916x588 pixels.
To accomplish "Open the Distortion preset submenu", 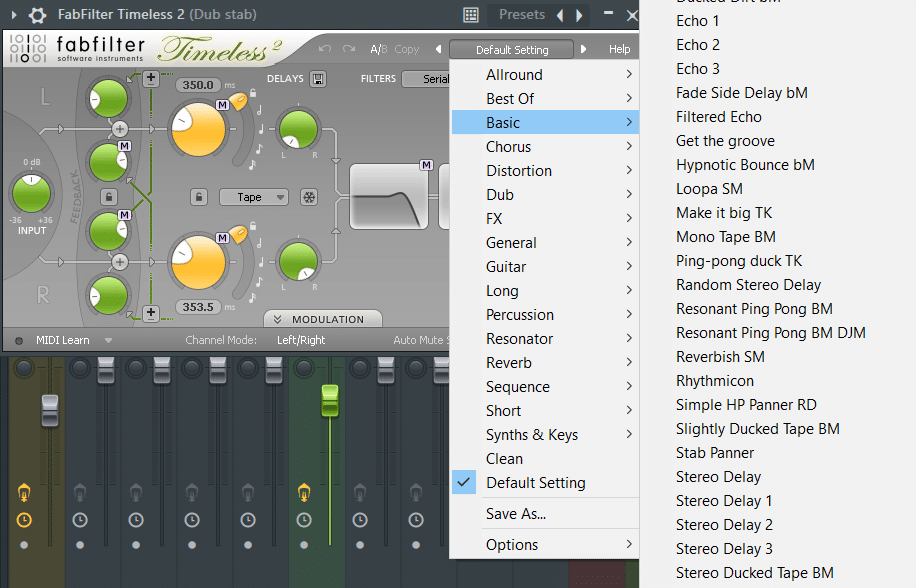I will tap(544, 171).
